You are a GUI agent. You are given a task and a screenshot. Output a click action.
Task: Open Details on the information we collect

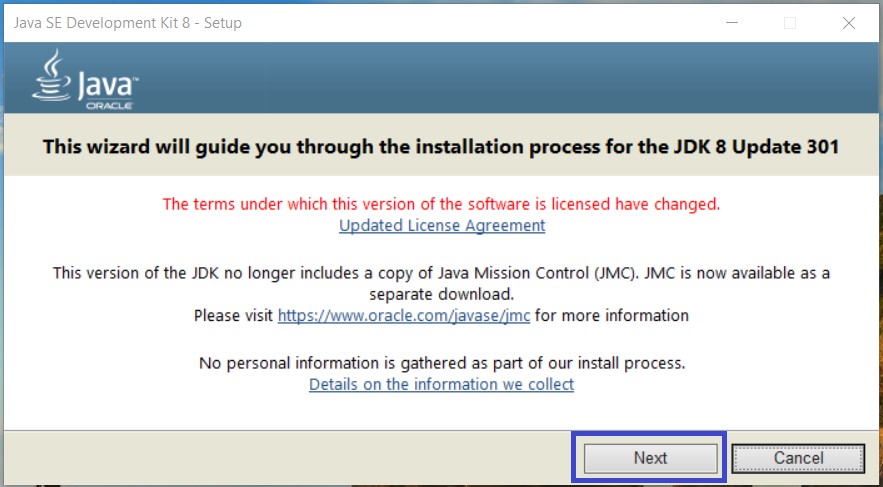[441, 384]
